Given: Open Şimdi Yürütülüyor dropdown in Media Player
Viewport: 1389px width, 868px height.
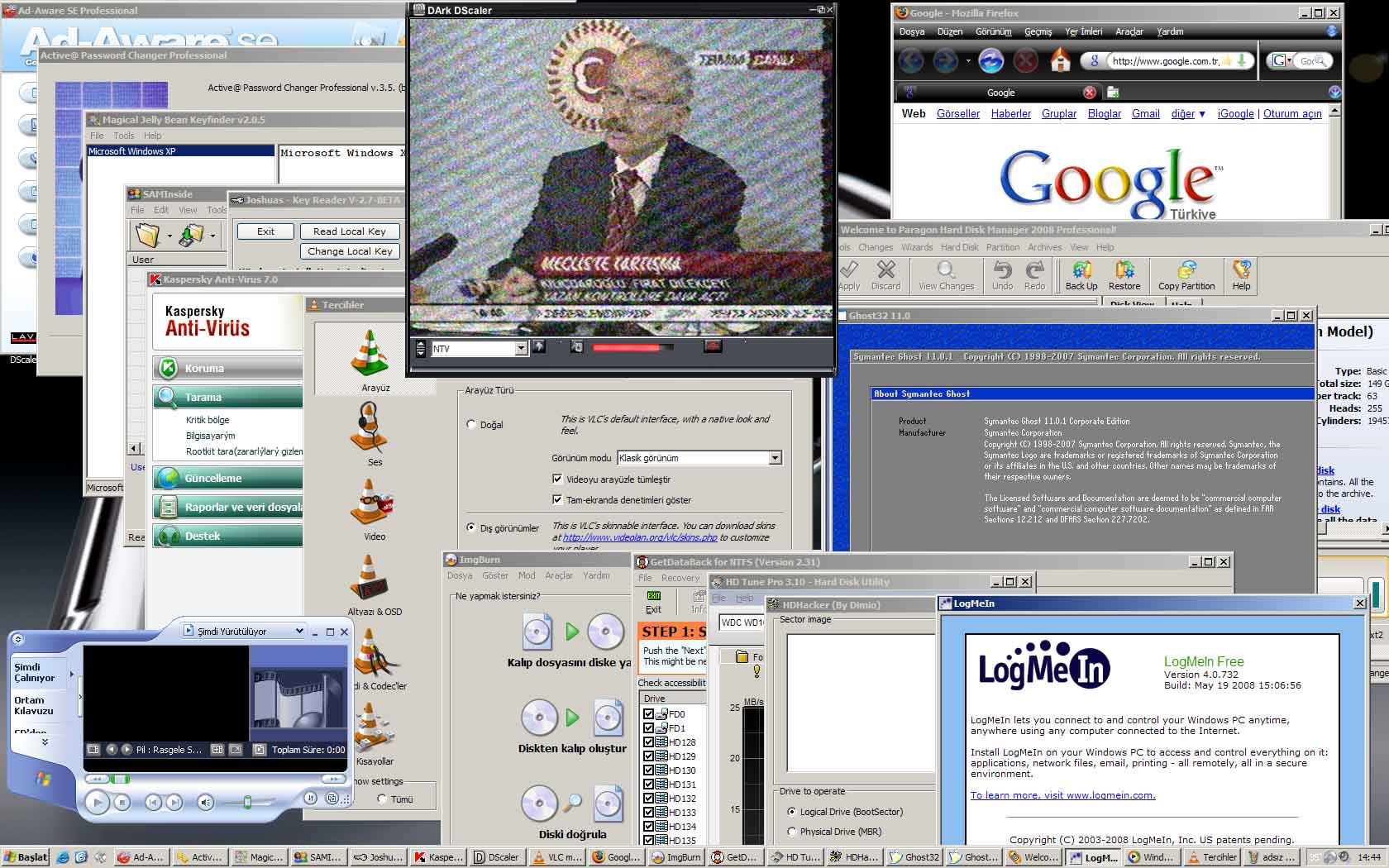Looking at the screenshot, I should 299,631.
